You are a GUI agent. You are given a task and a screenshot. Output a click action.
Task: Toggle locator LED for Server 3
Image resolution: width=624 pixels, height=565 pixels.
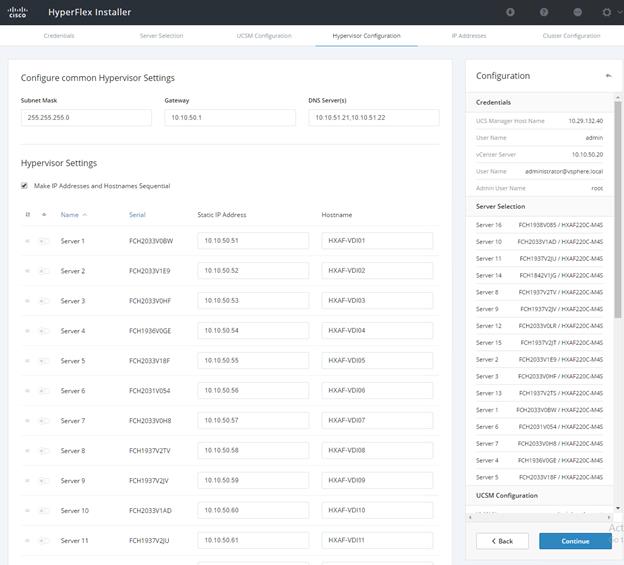point(44,301)
